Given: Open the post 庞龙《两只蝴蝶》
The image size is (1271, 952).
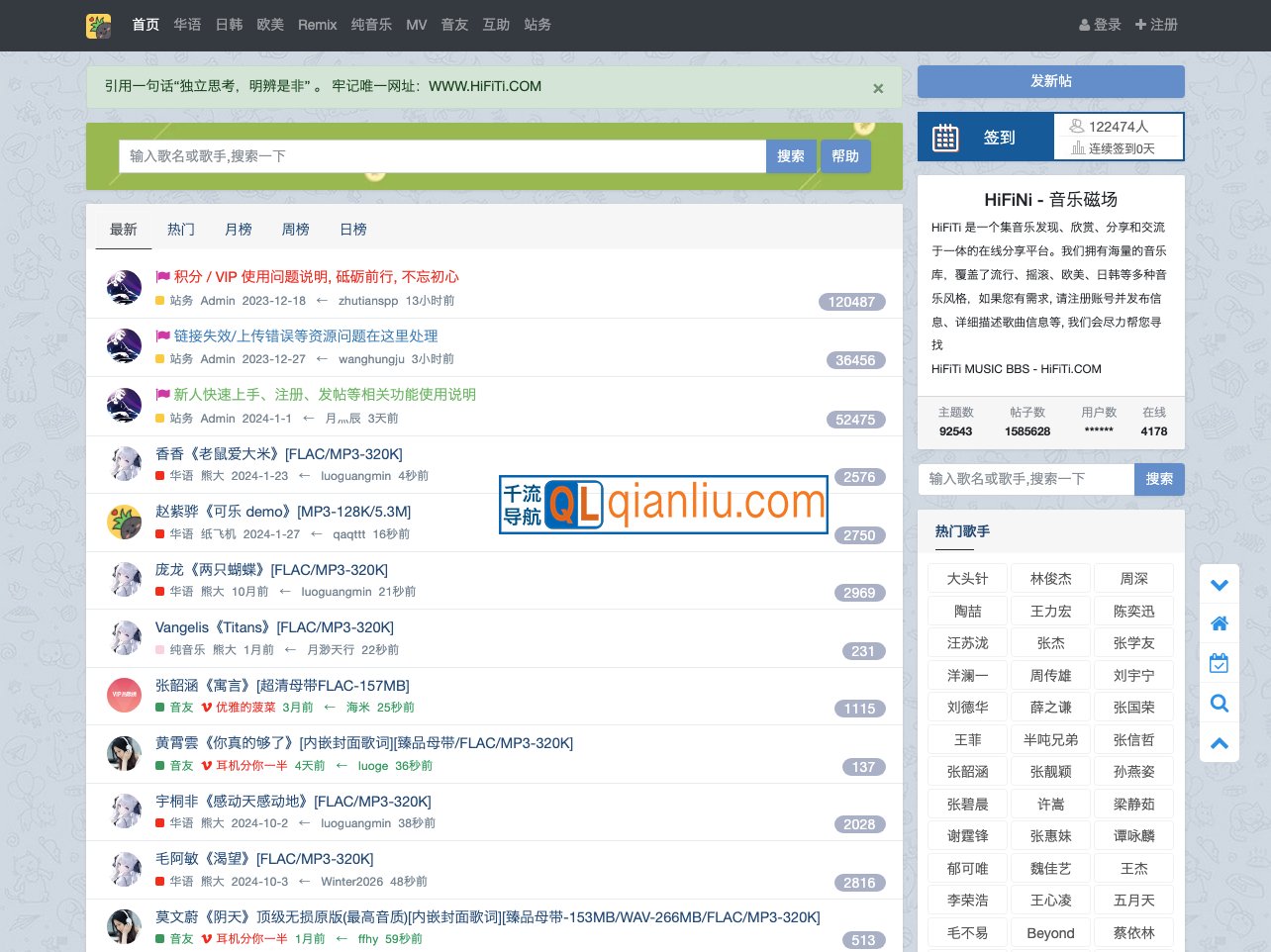Looking at the screenshot, I should (x=271, y=570).
